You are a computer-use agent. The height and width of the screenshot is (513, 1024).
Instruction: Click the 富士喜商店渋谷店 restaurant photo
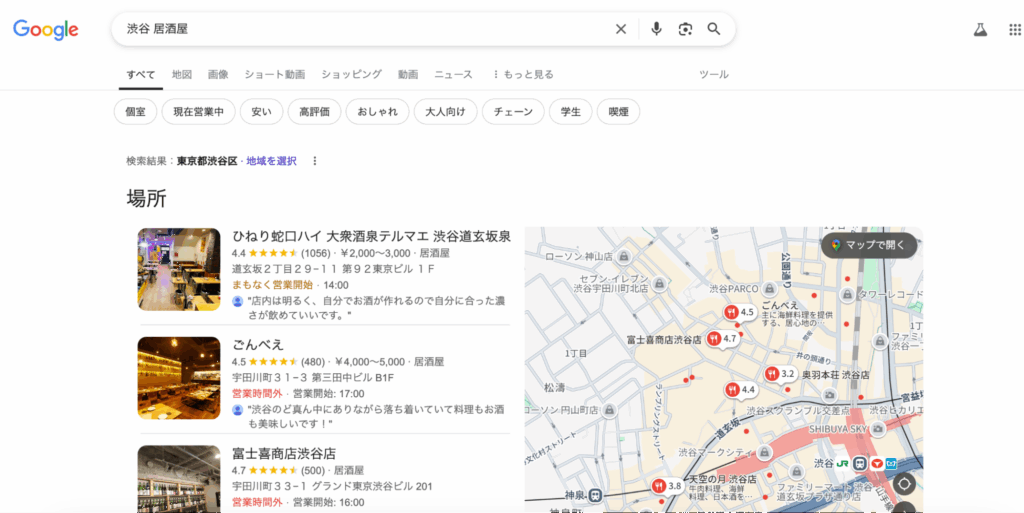(x=179, y=479)
